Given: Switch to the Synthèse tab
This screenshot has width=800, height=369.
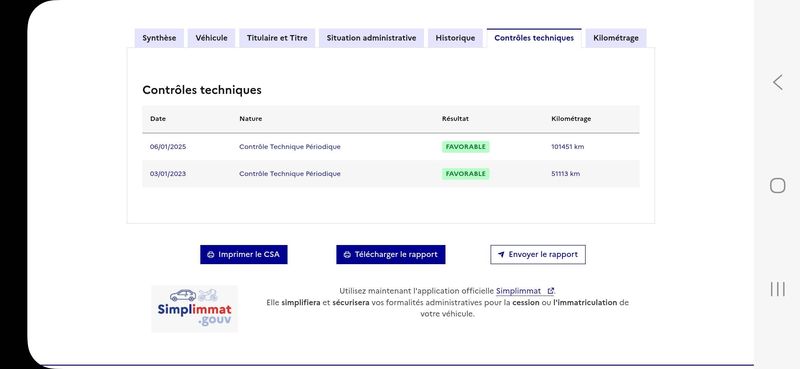Looking at the screenshot, I should (159, 38).
